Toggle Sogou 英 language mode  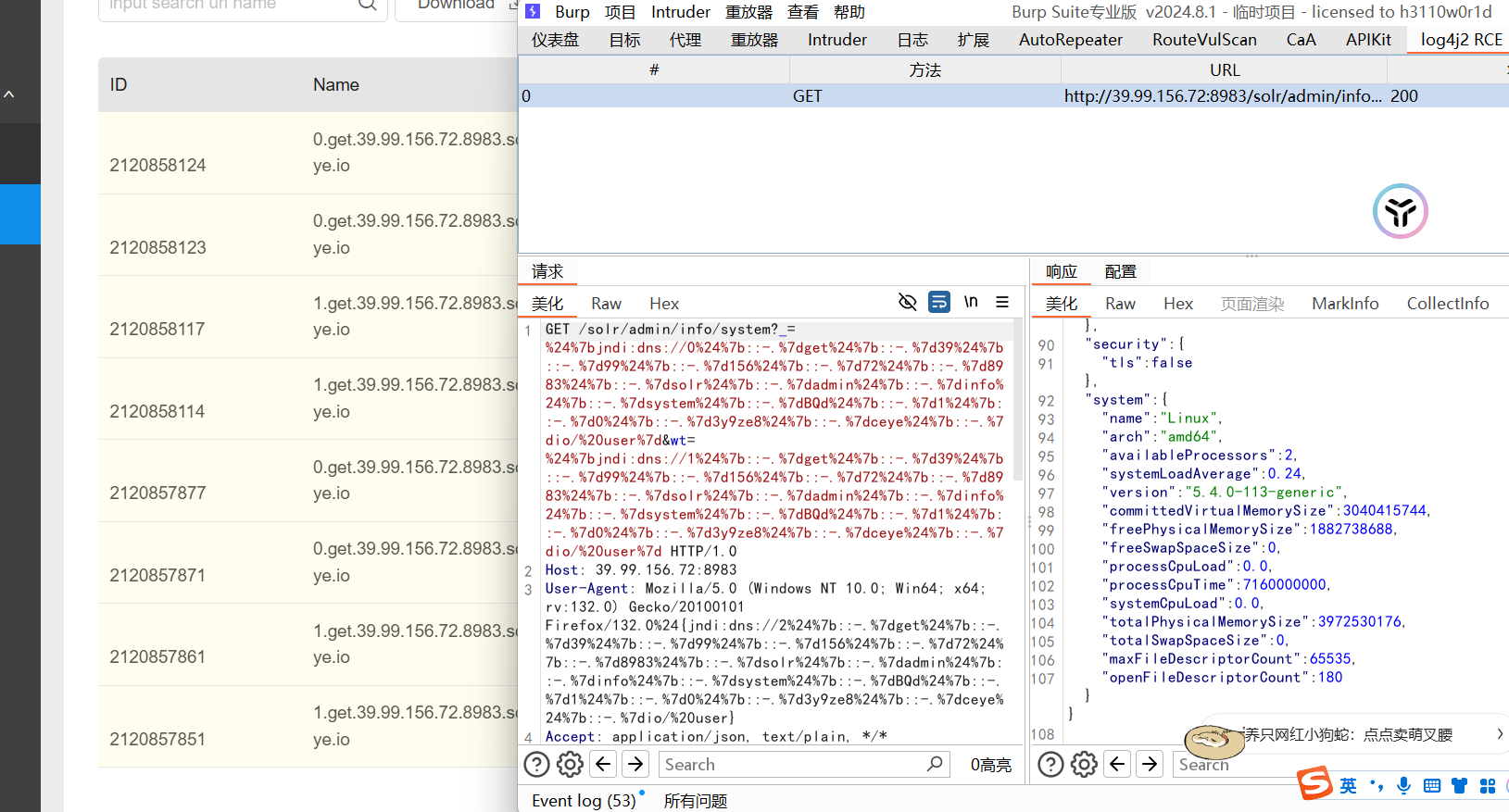pyautogui.click(x=1348, y=785)
